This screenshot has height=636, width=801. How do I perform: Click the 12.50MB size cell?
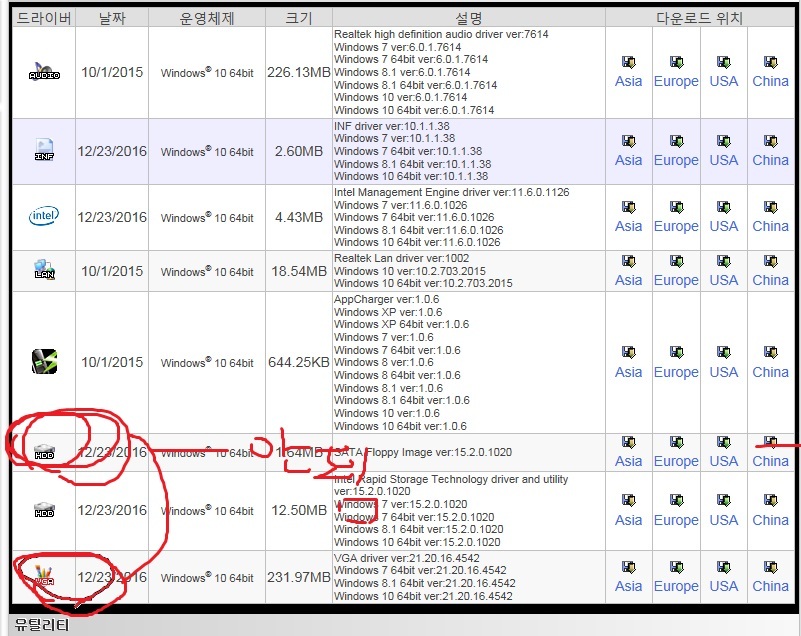click(299, 510)
